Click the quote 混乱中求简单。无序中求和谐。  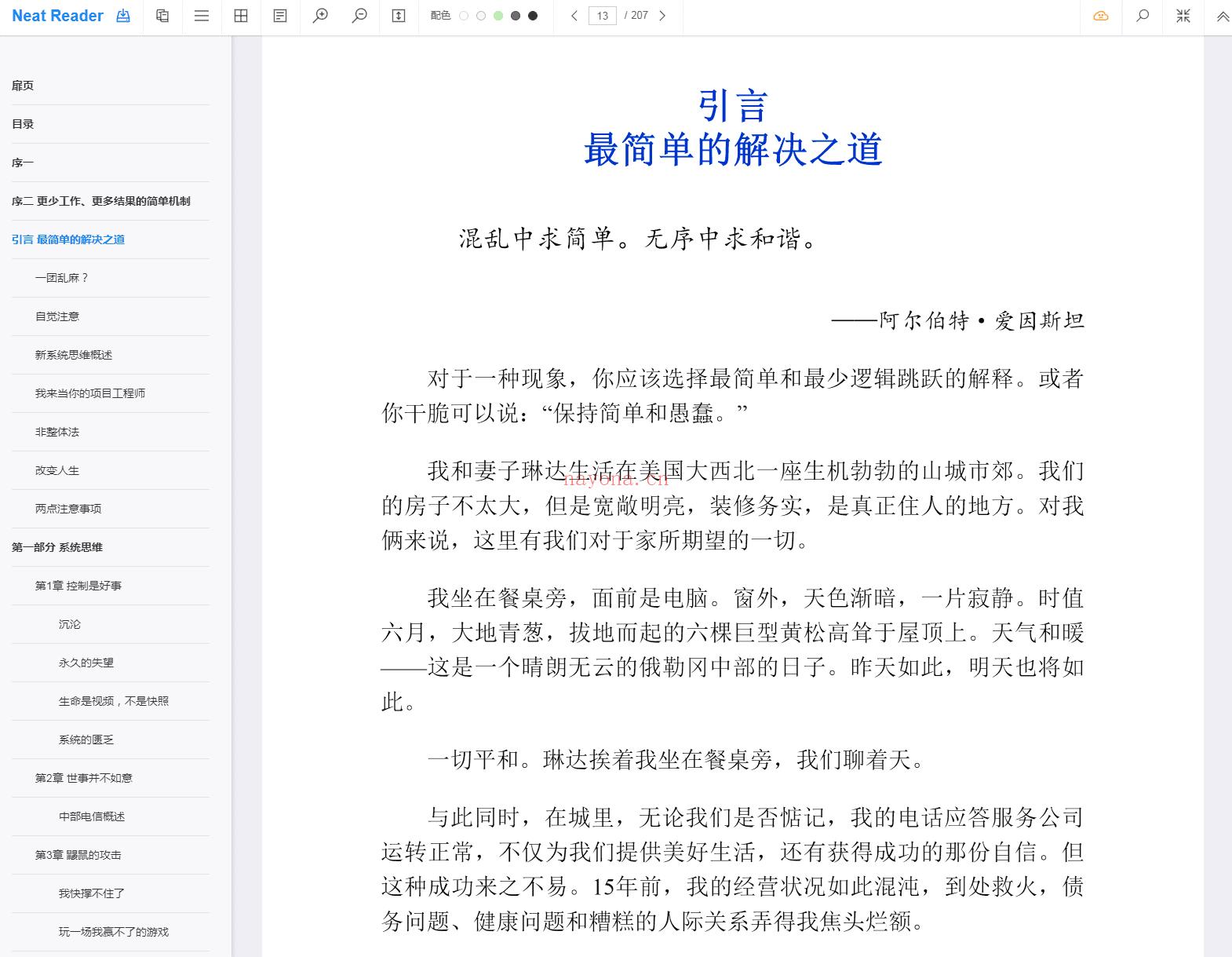point(639,239)
